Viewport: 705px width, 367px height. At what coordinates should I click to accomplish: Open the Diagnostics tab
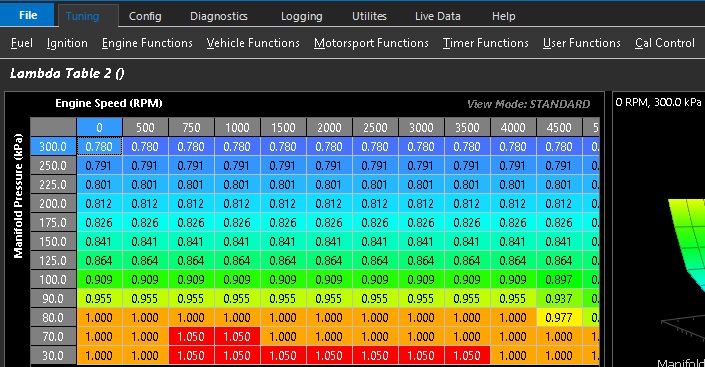tap(219, 16)
